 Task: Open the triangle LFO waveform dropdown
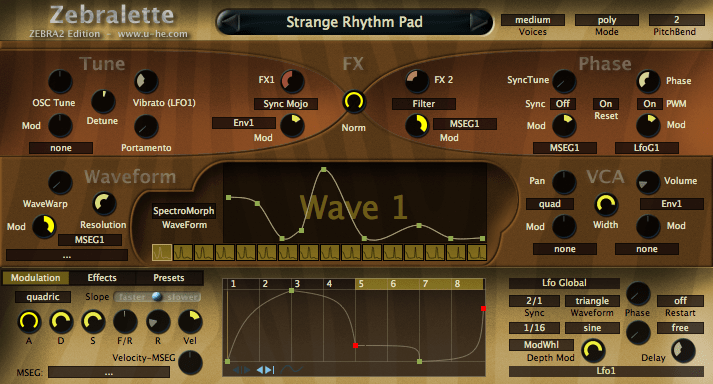(592, 301)
